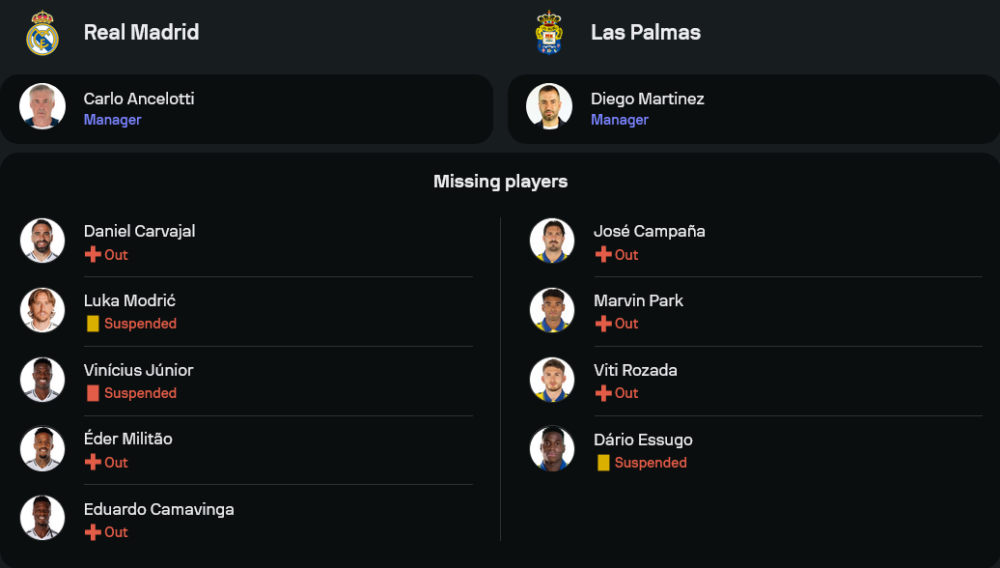View Vinícius Júnior's player name link
1000x568 pixels.
click(138, 370)
